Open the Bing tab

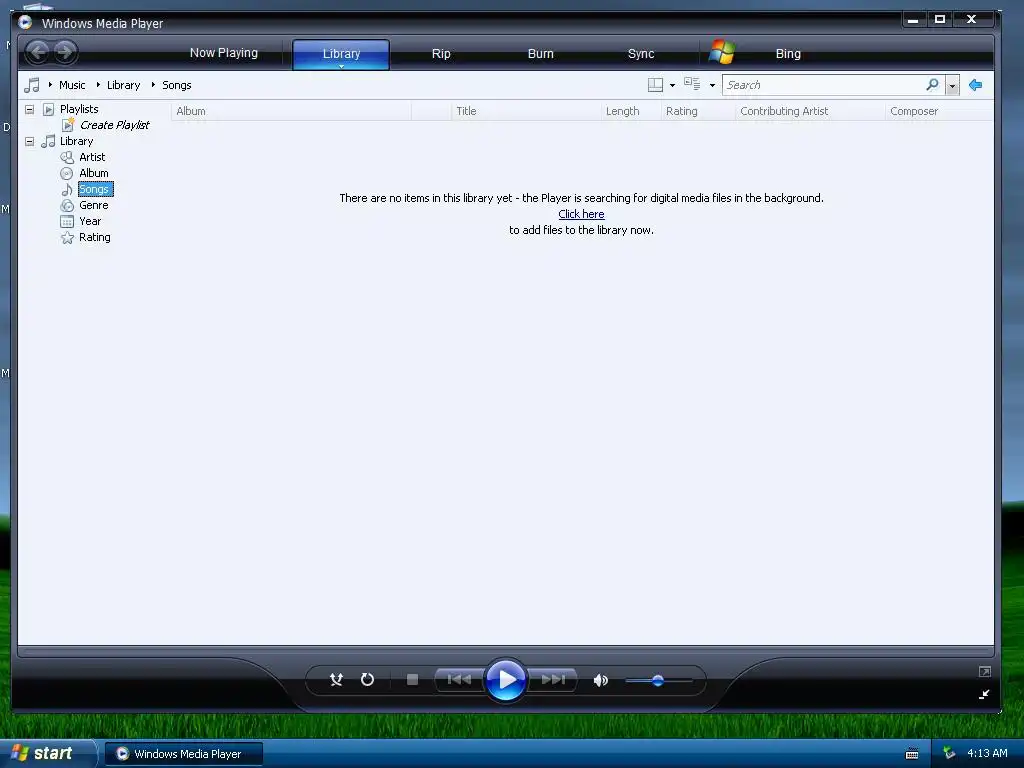click(x=788, y=54)
